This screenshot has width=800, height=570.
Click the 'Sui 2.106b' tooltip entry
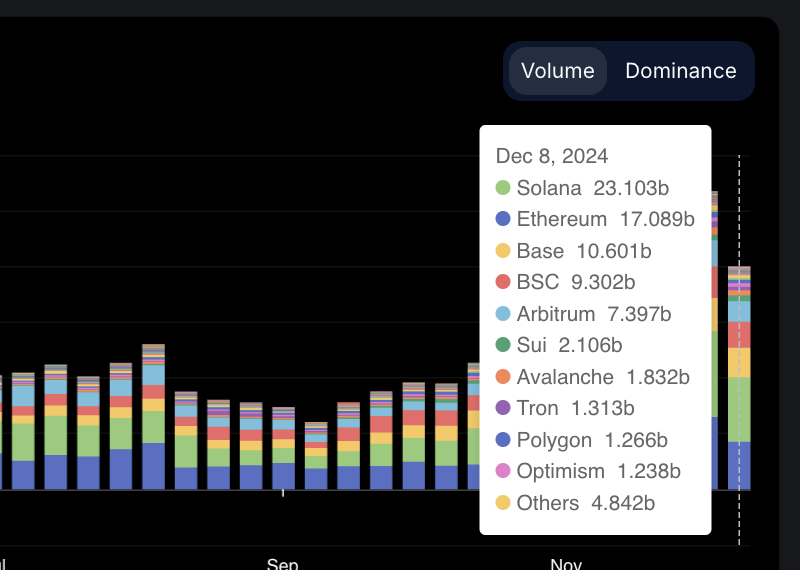[x=559, y=345]
